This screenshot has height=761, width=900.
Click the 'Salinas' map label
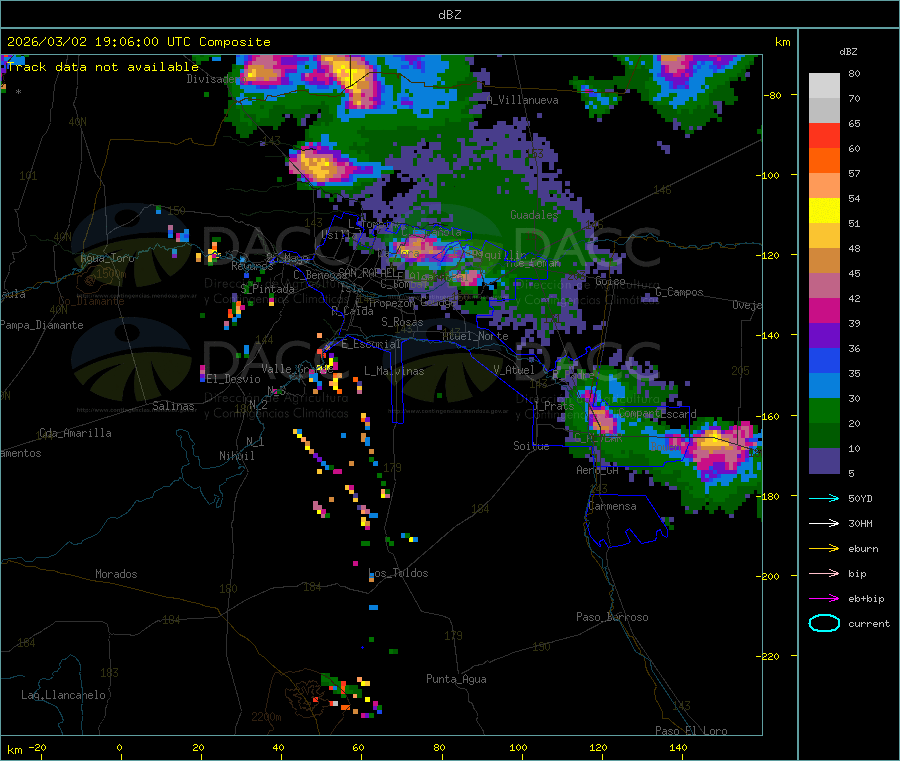(x=173, y=406)
